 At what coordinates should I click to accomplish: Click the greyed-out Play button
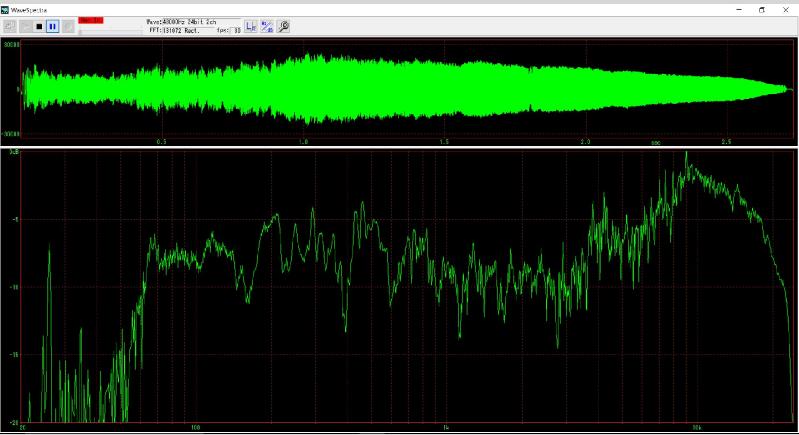coord(25,26)
